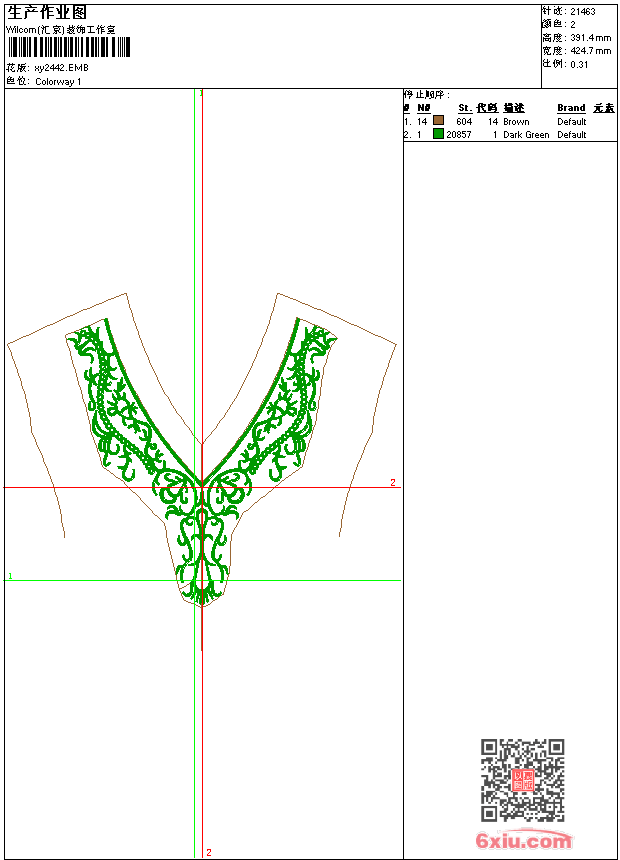
Task: Click stitch count '20857' in Dark Green row
Action: [459, 135]
